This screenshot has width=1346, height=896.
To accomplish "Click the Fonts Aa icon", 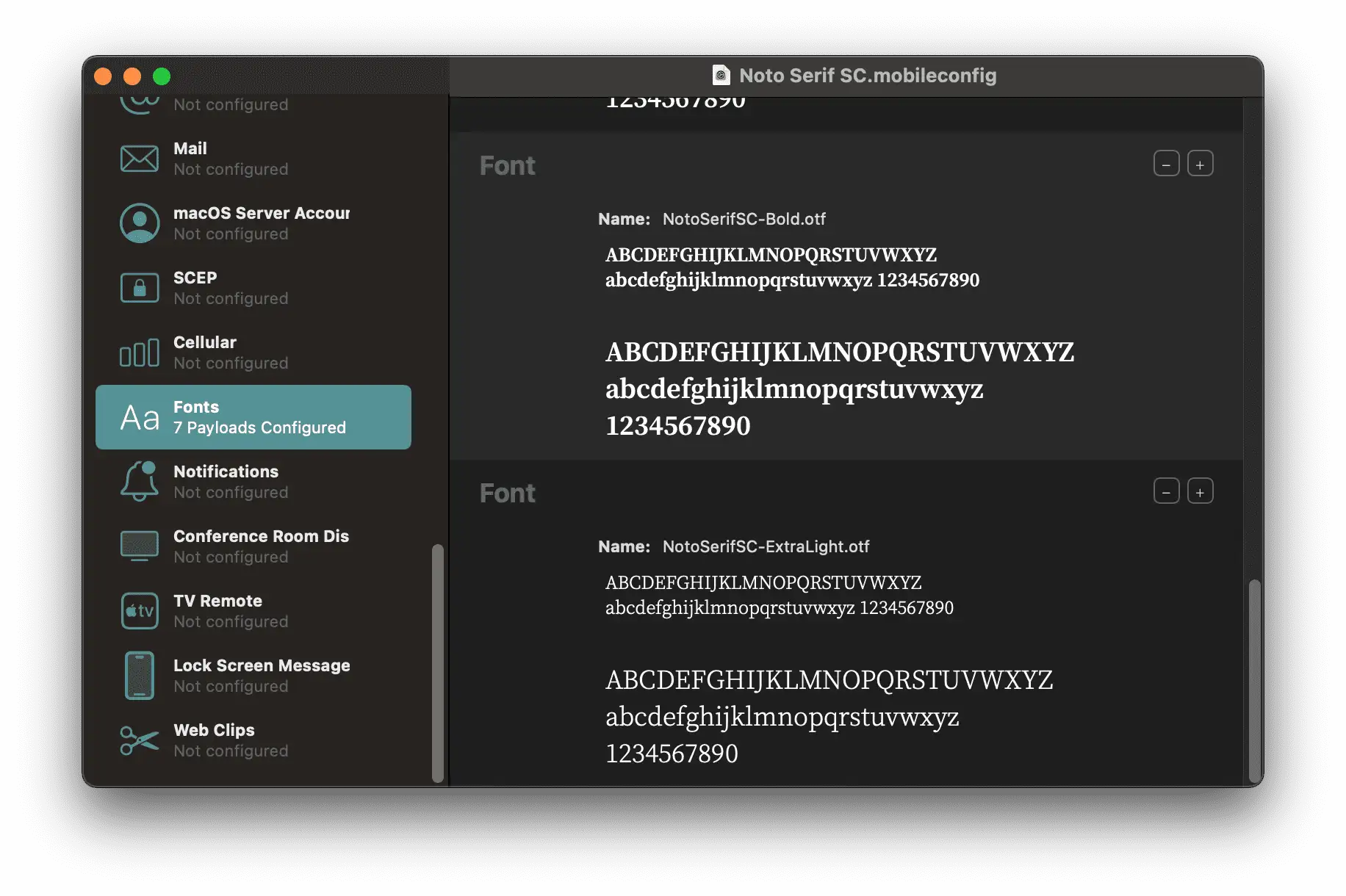I will click(140, 418).
